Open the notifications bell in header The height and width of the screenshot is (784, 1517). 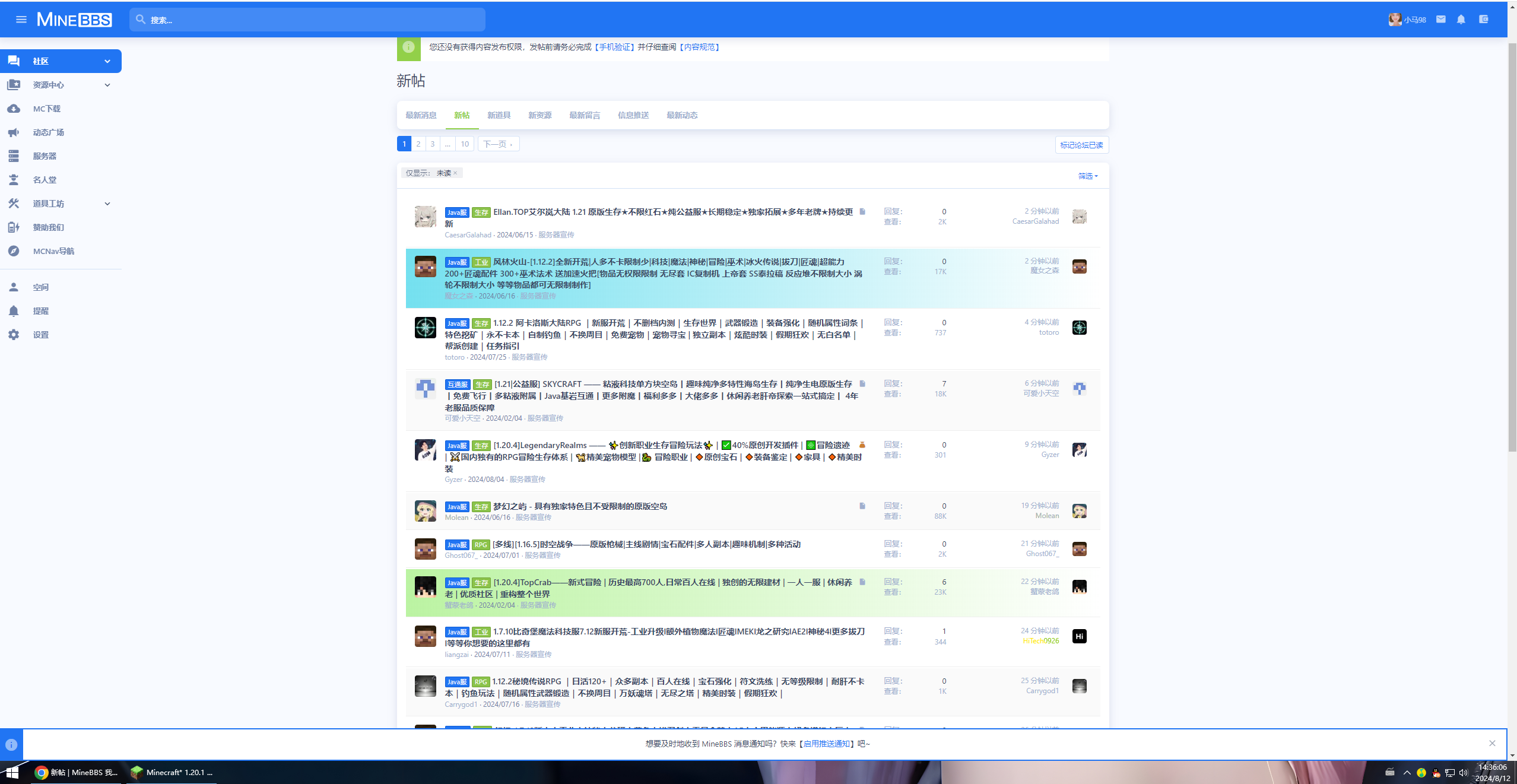[x=1461, y=20]
